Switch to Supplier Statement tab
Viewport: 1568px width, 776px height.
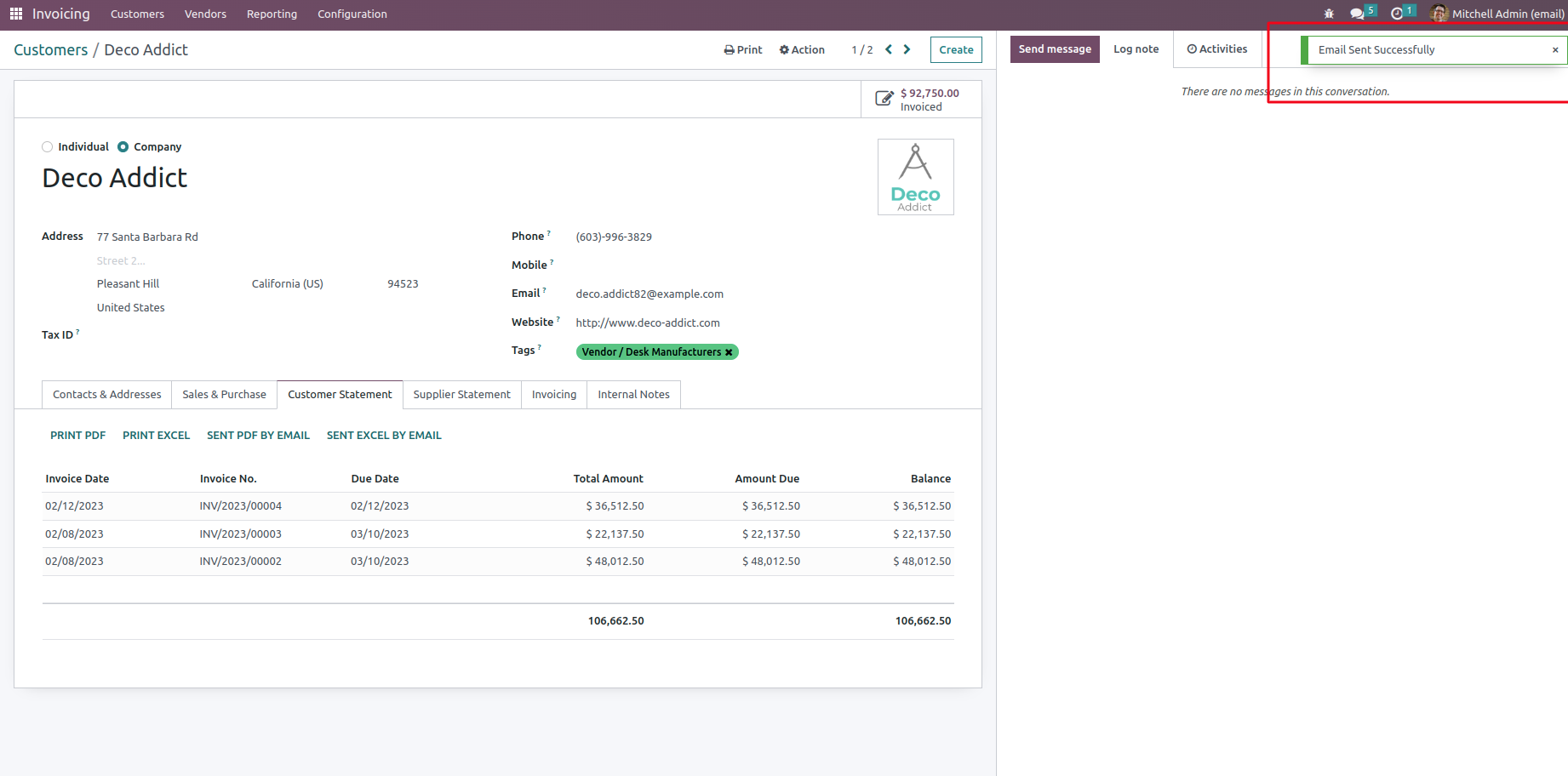coord(462,395)
